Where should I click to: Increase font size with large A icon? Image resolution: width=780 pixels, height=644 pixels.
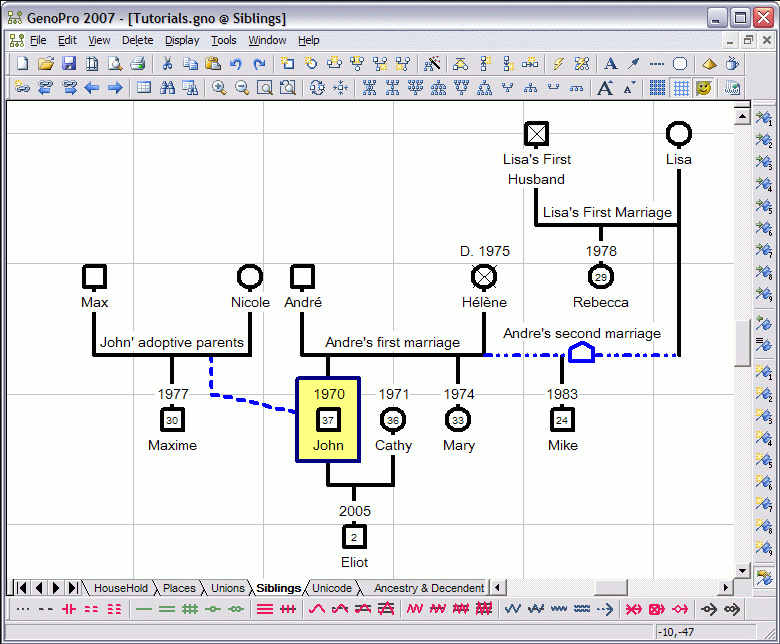click(605, 88)
